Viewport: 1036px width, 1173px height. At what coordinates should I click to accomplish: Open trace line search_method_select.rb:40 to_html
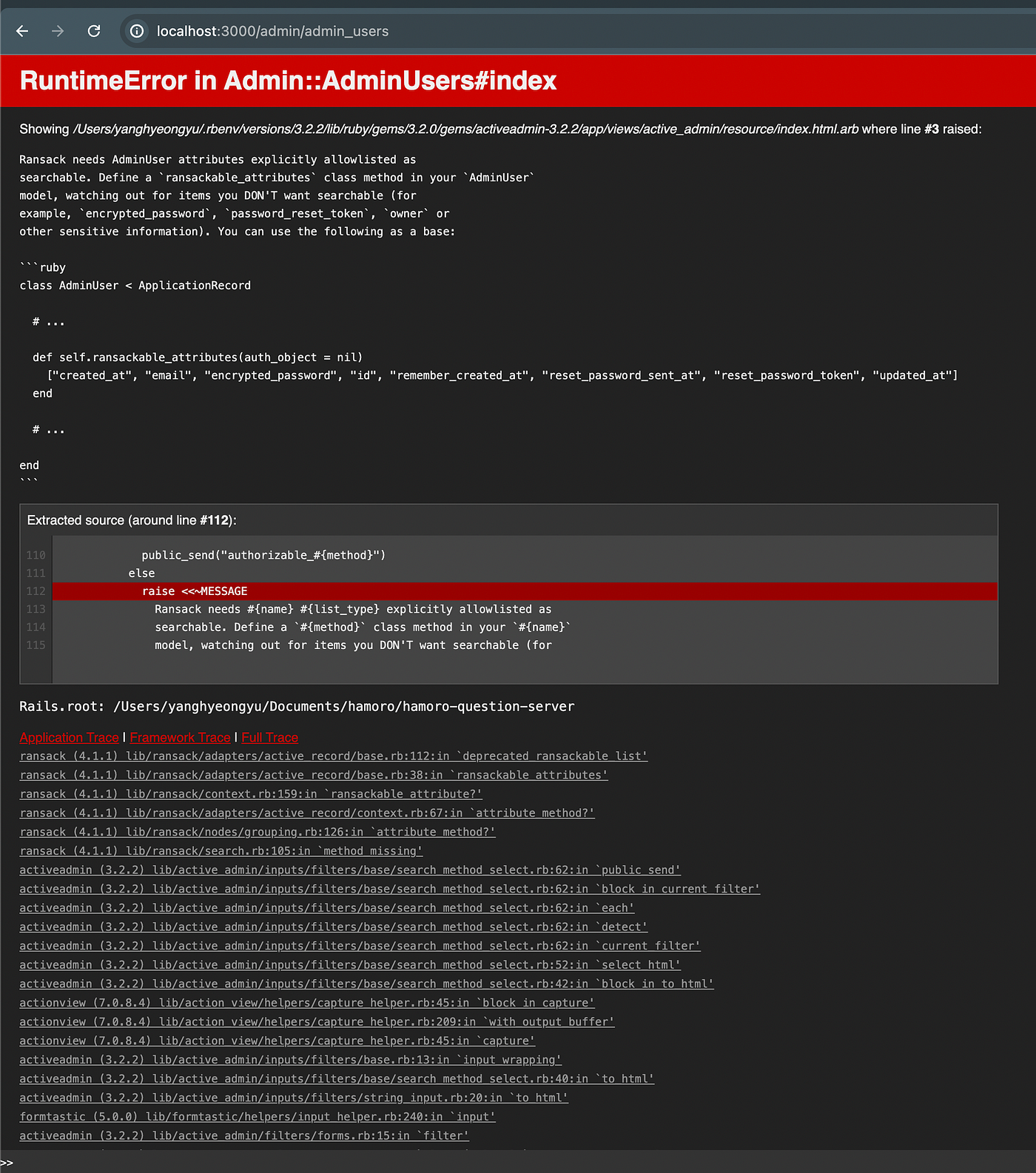coord(337,1079)
